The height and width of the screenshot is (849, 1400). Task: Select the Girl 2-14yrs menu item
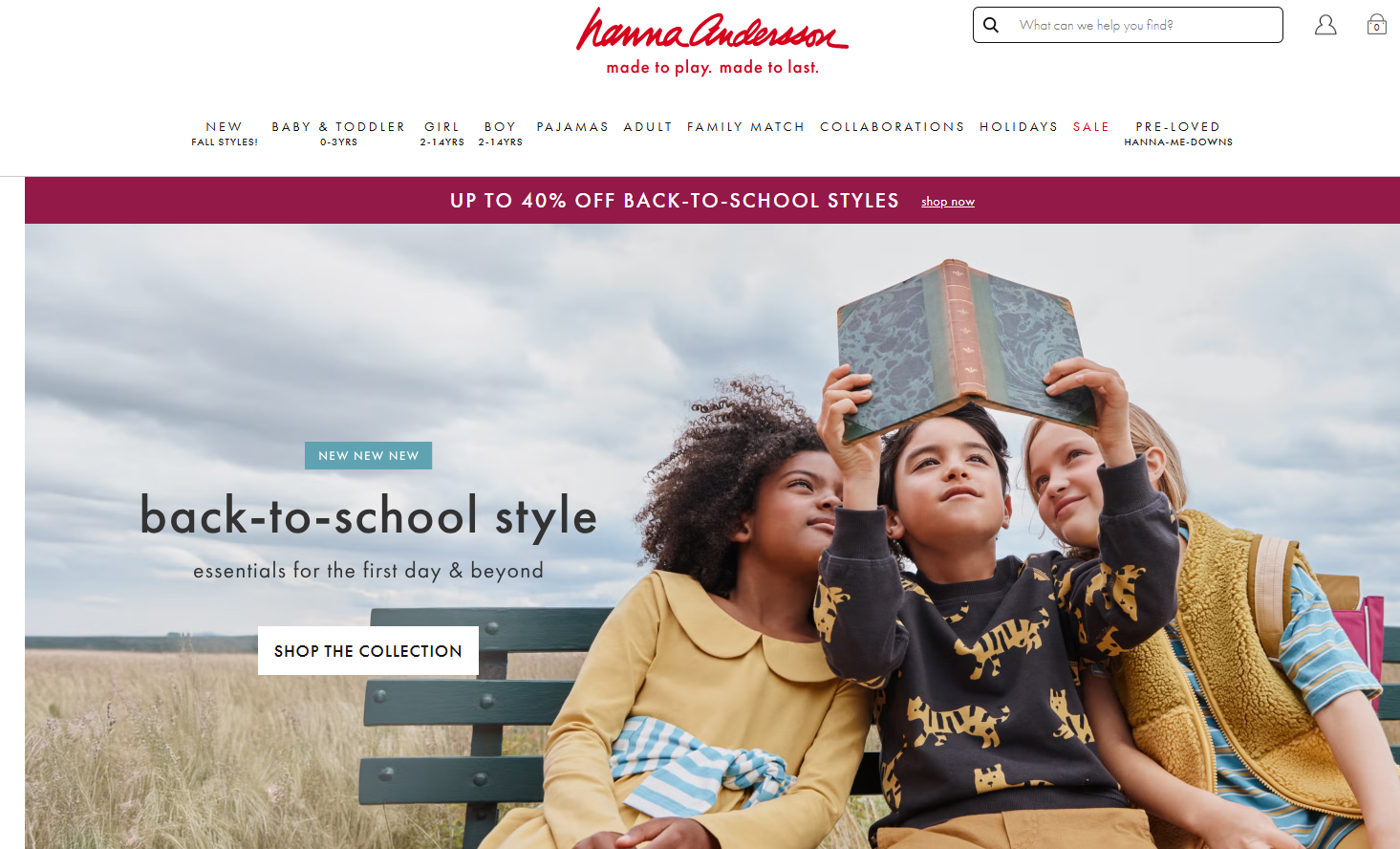coord(442,134)
